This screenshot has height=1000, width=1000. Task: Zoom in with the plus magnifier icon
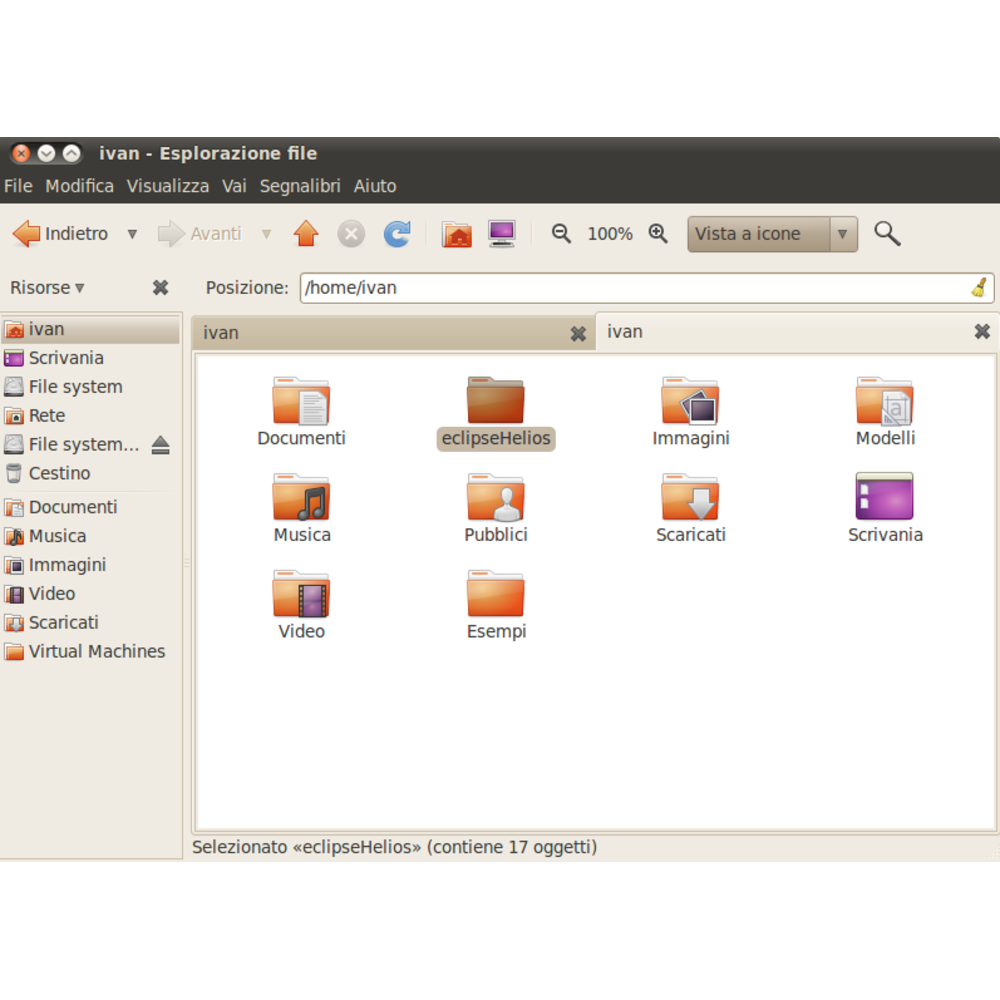[x=658, y=234]
